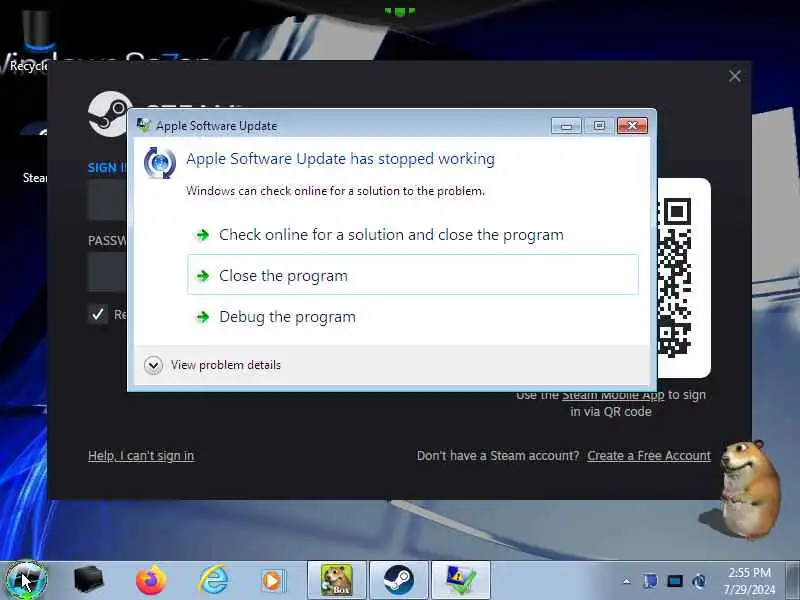Image resolution: width=800 pixels, height=600 pixels.
Task: Close the Steam sign-in window
Action: point(735,77)
